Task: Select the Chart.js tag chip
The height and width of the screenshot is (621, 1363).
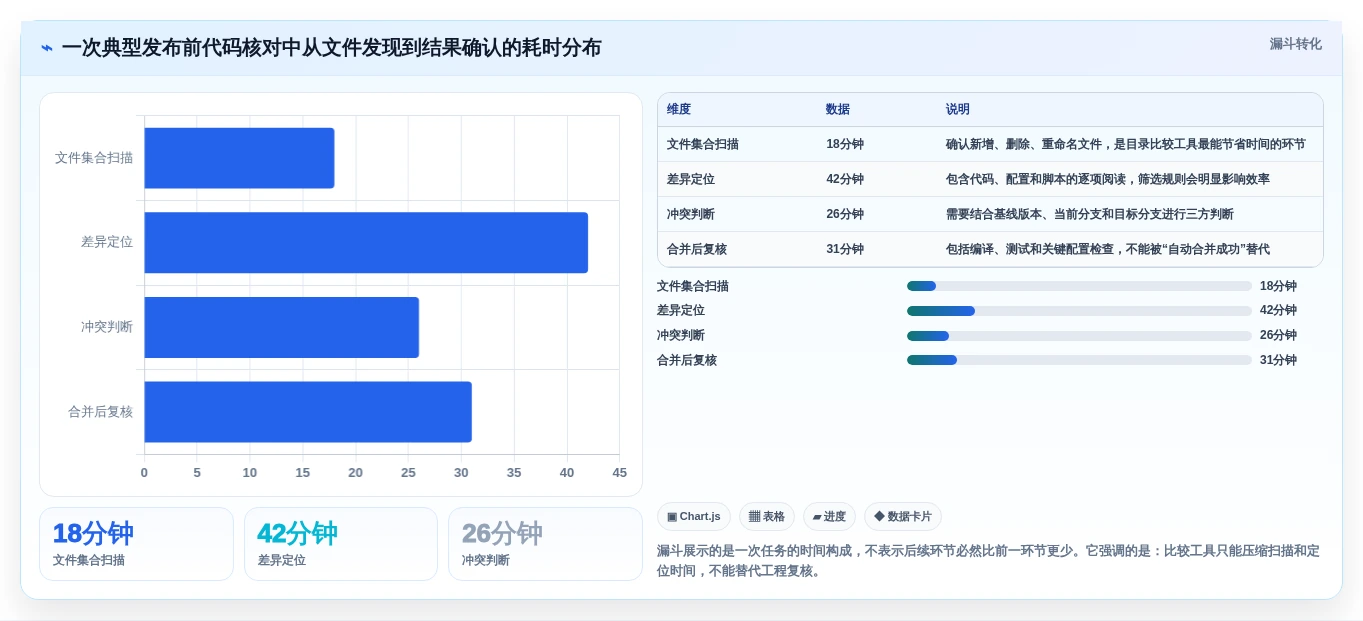Action: pyautogui.click(x=694, y=517)
